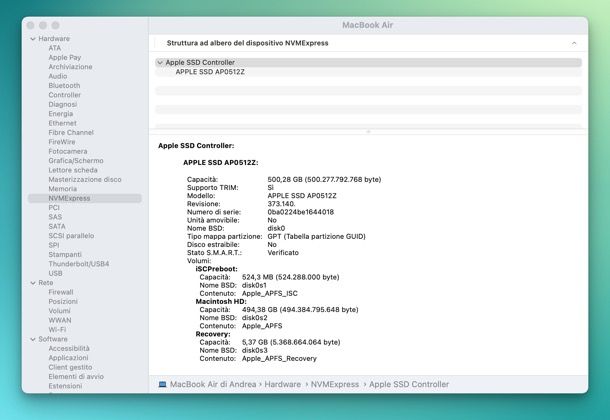Open Diagnosi in the sidebar

click(63, 104)
